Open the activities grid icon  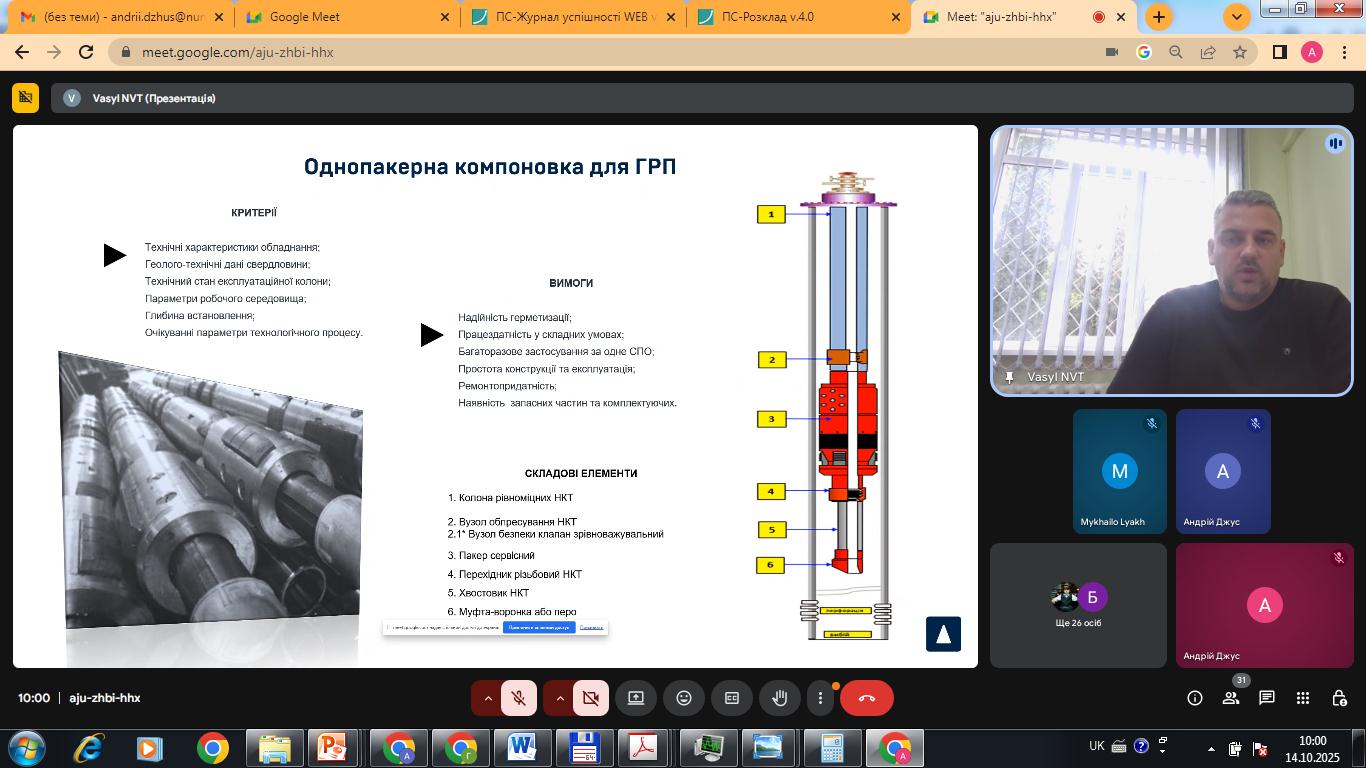point(1303,698)
